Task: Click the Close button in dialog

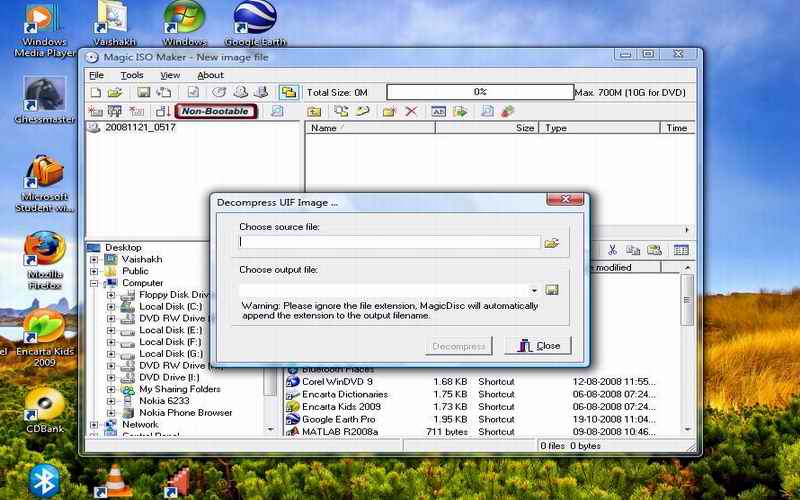Action: 538,346
